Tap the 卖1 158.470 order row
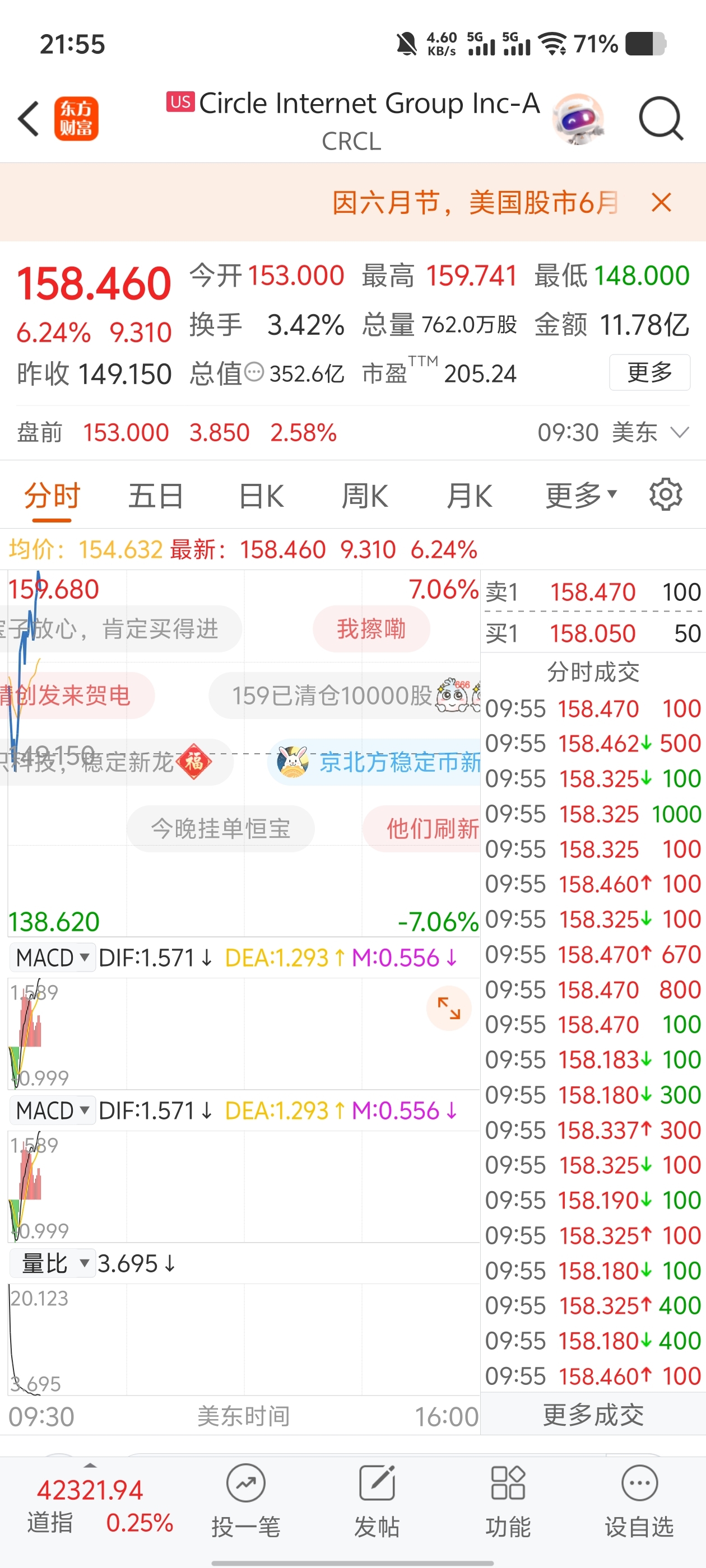This screenshot has height=1568, width=706. 593,592
